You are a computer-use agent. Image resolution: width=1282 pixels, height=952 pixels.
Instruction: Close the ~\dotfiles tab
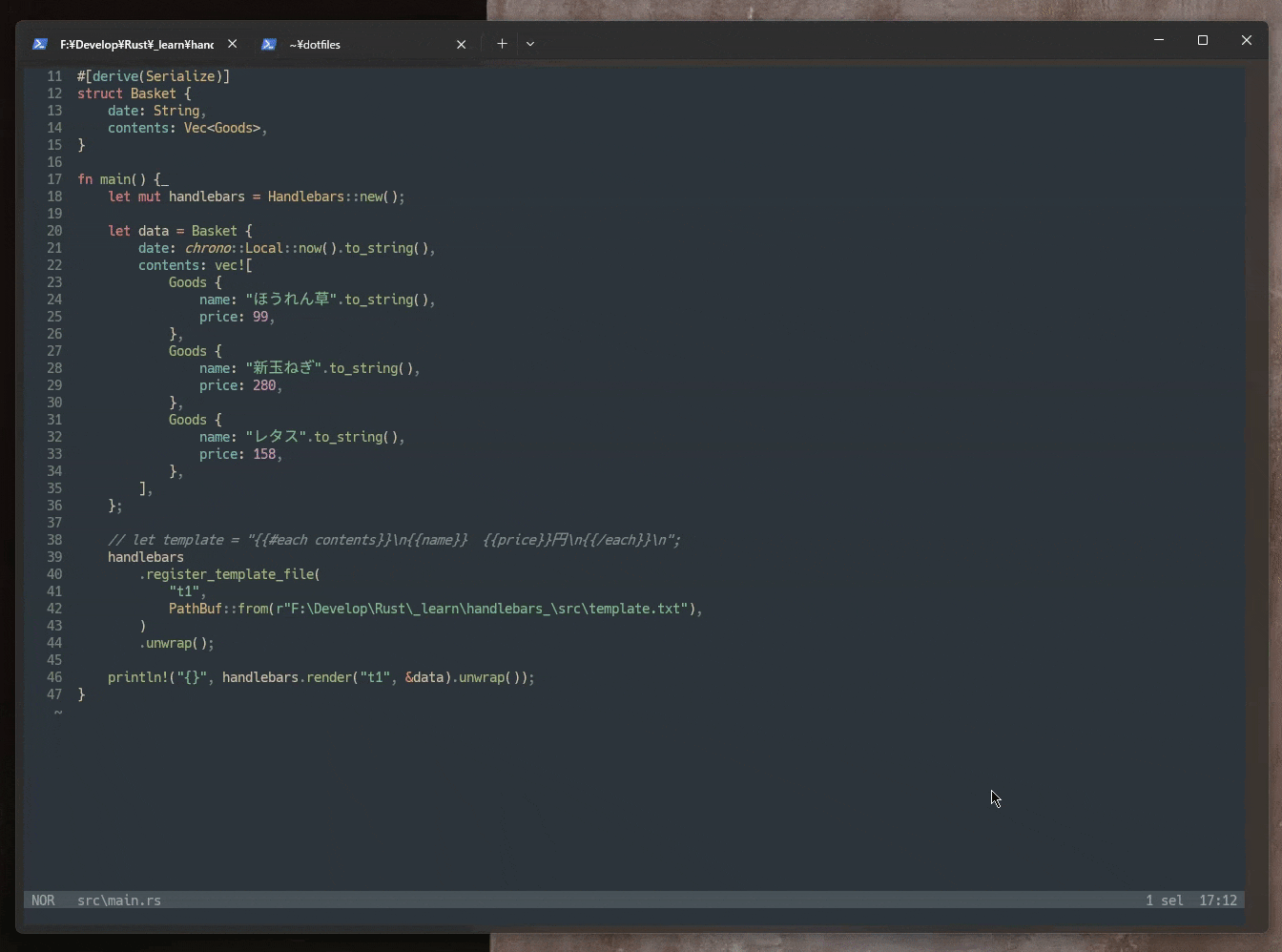tap(462, 44)
